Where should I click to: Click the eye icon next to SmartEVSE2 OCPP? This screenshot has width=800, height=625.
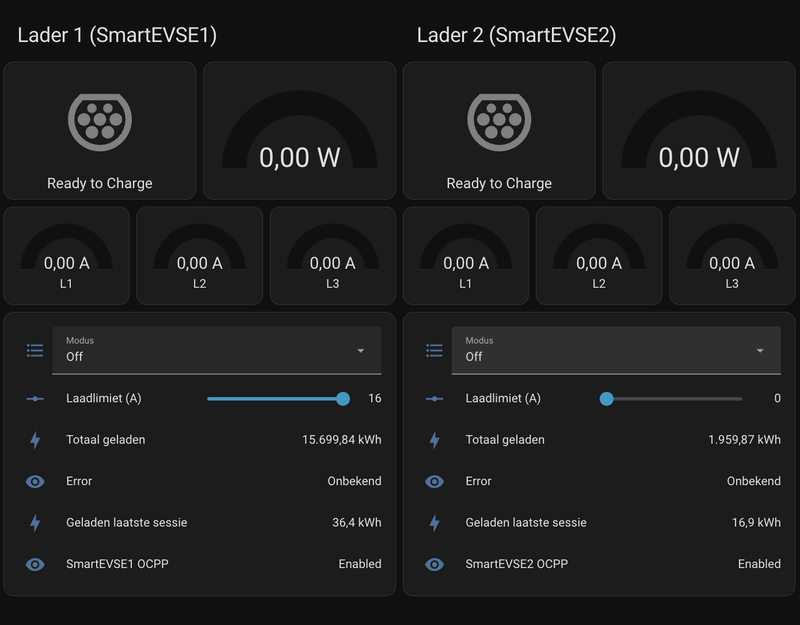(x=434, y=564)
